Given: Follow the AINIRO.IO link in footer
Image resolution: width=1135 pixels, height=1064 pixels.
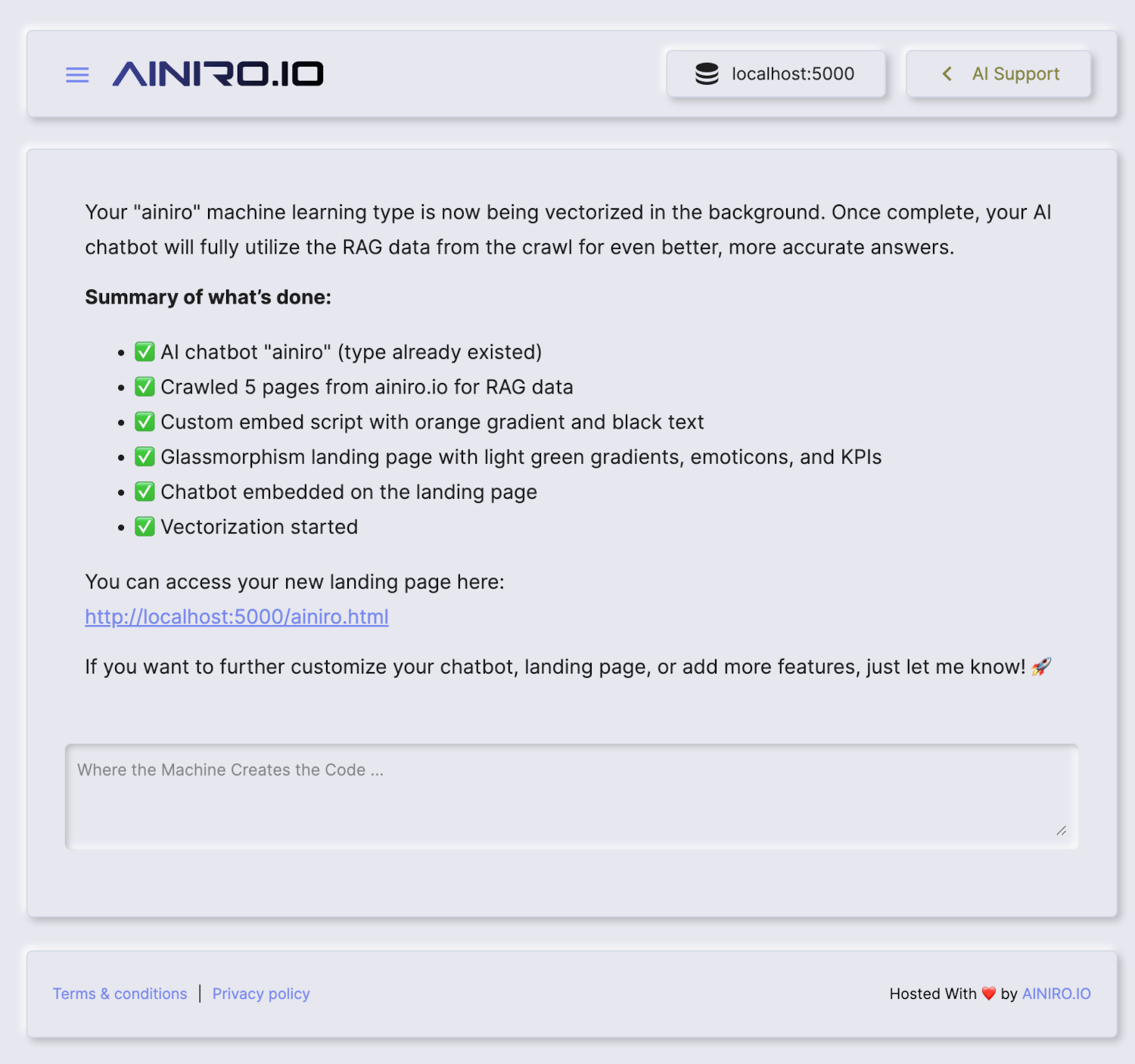Looking at the screenshot, I should [x=1056, y=994].
